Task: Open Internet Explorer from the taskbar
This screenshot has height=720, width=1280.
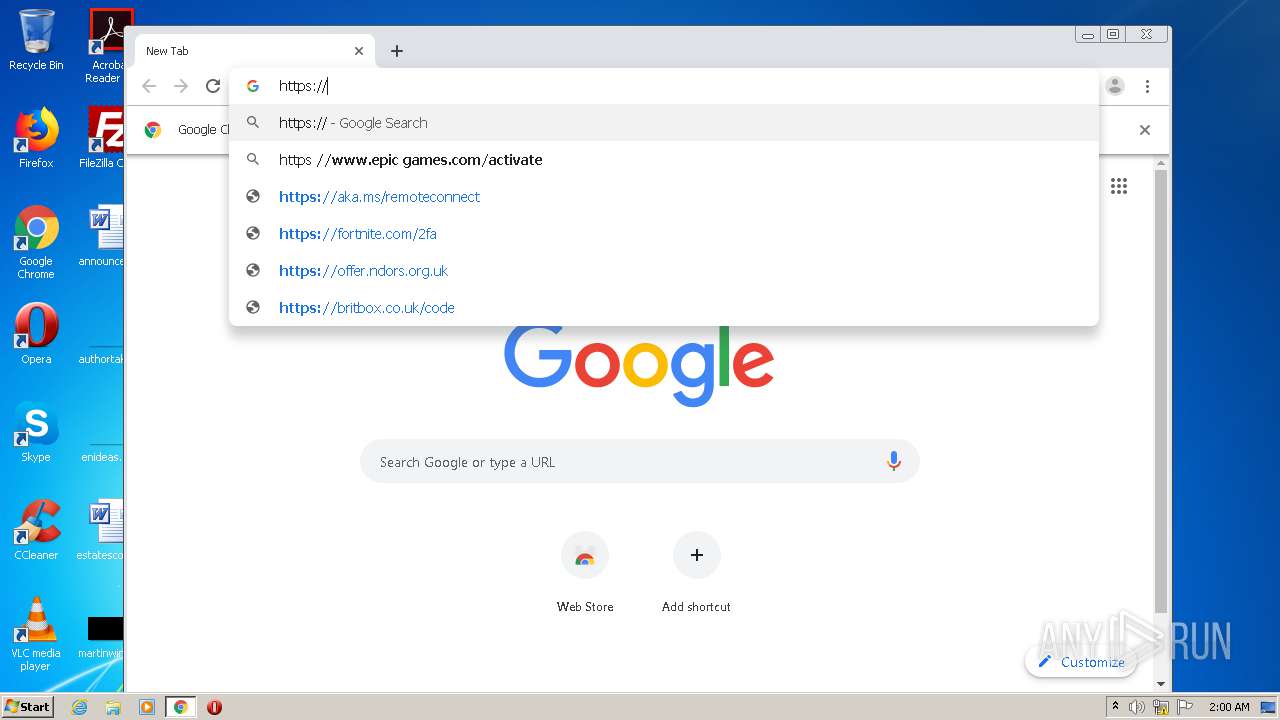Action: pos(80,707)
